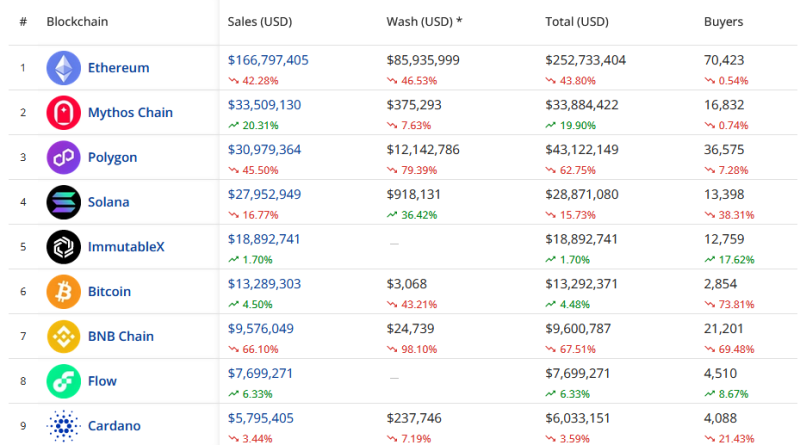Open the Solana blockchain link
The height and width of the screenshot is (445, 800).
tap(108, 202)
